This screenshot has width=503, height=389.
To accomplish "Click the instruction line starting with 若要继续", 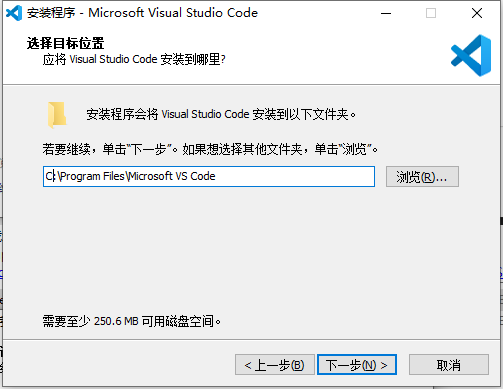I will point(210,149).
